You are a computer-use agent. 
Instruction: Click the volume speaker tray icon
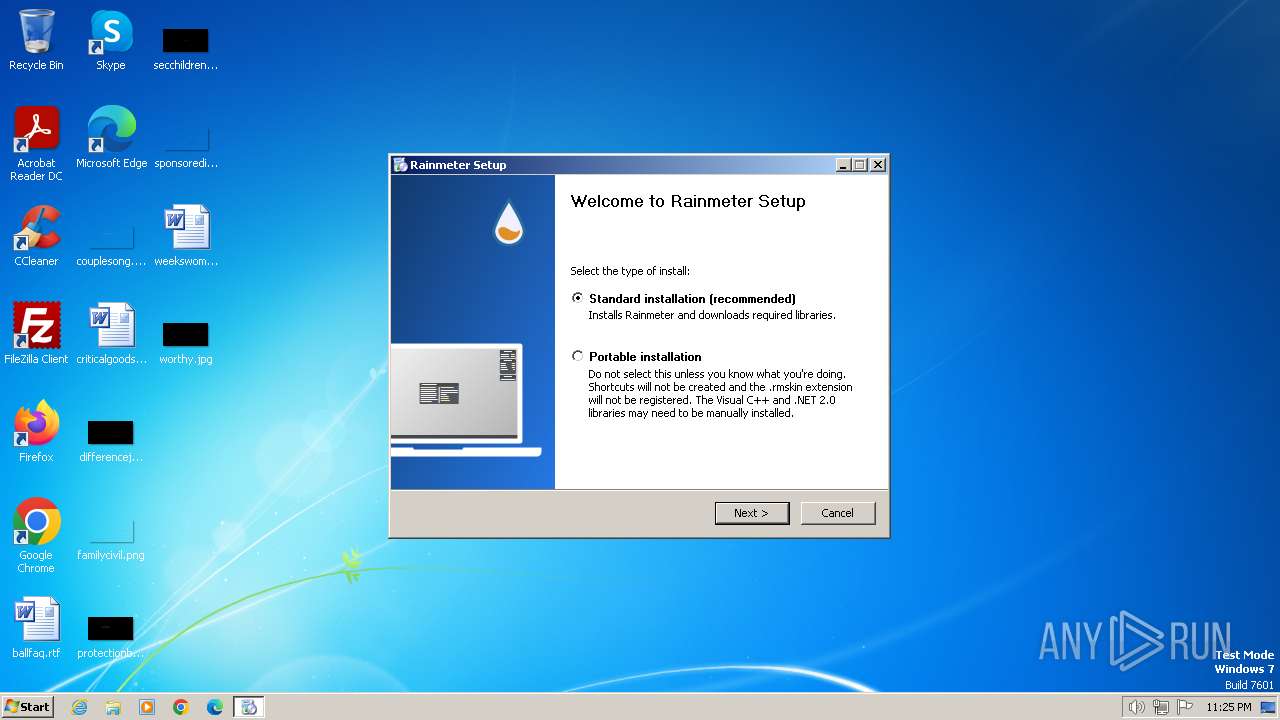(1136, 707)
